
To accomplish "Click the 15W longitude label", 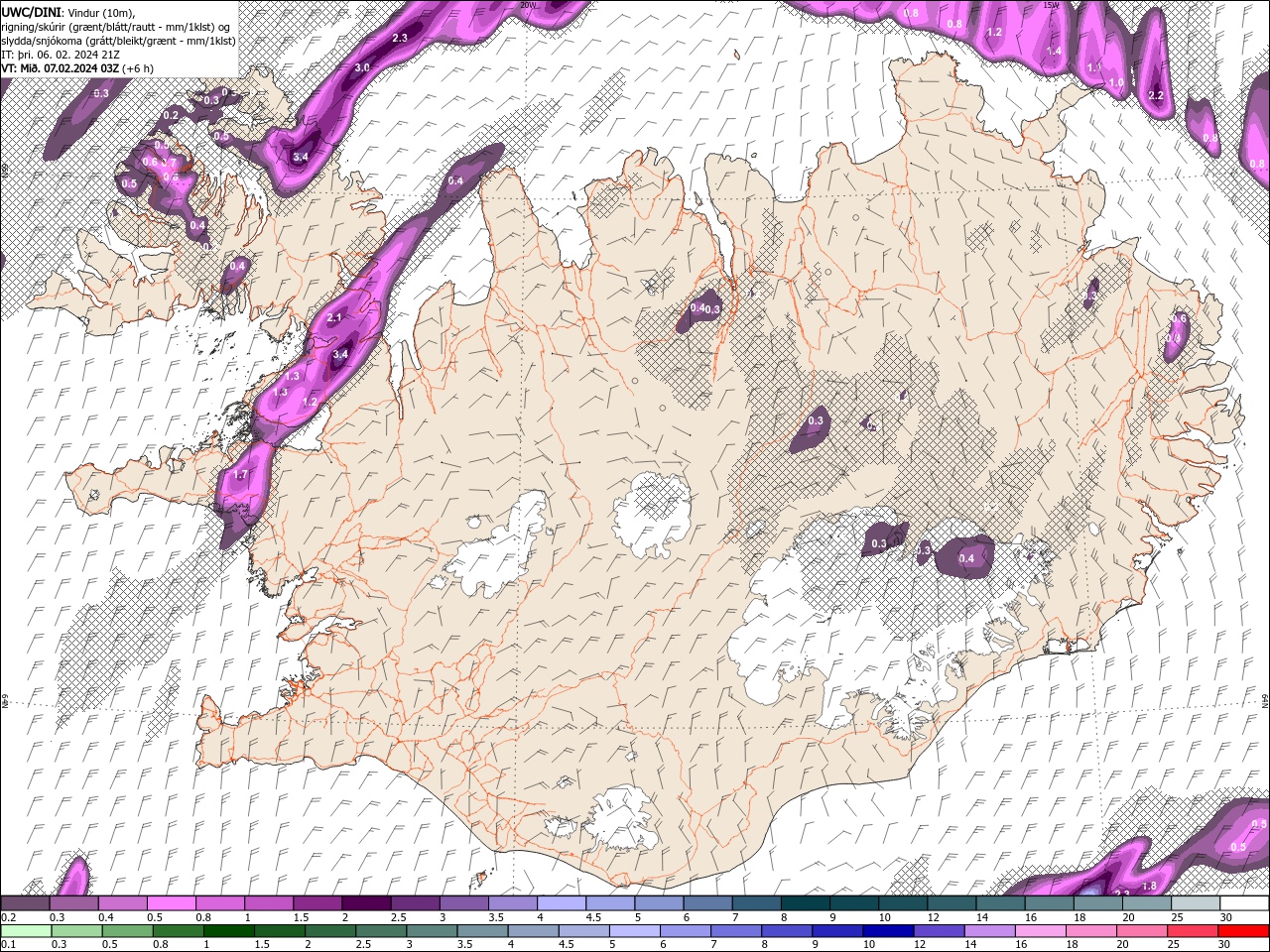I will tap(1051, 5).
